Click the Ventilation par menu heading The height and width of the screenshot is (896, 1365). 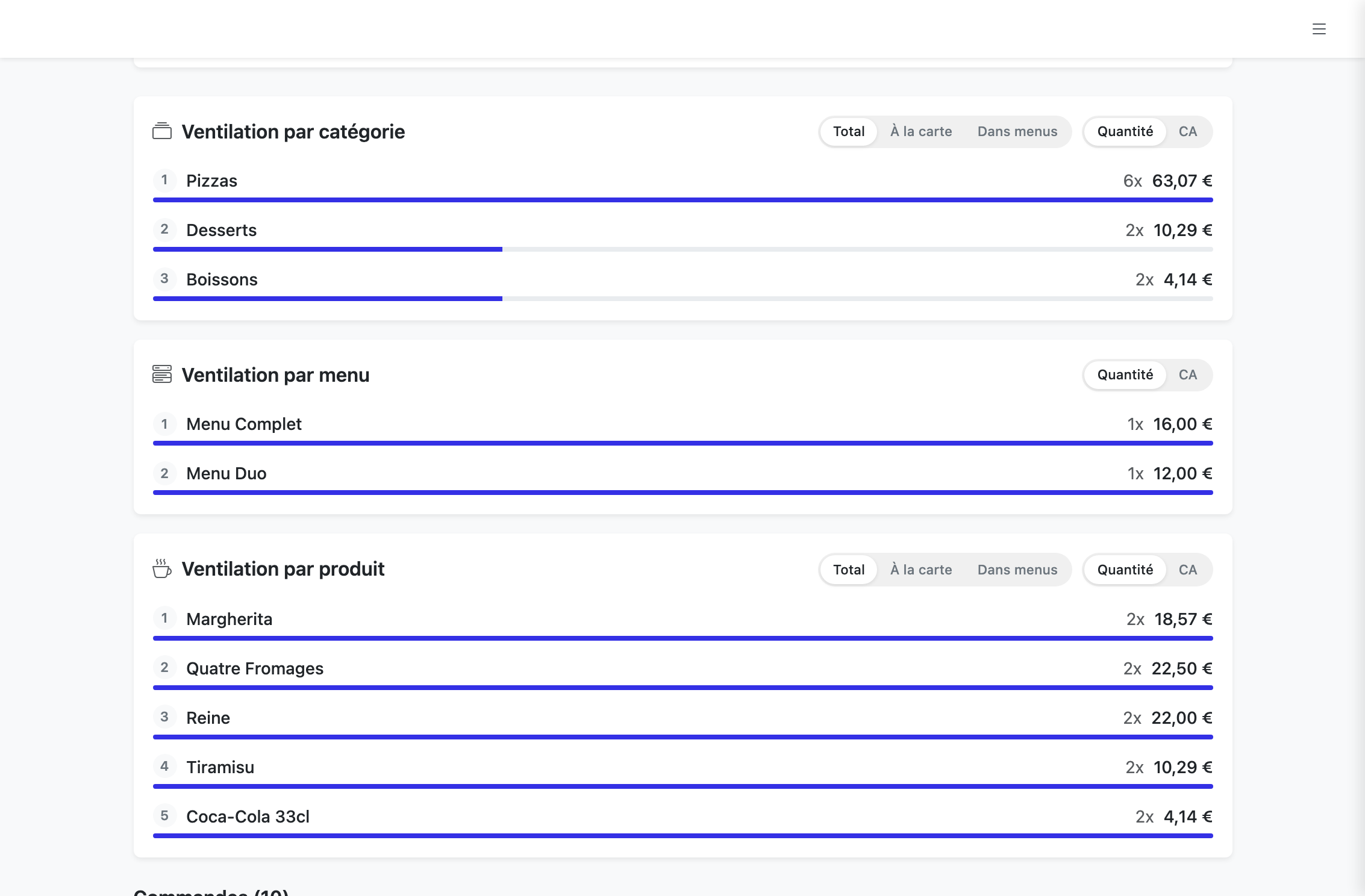tap(276, 375)
